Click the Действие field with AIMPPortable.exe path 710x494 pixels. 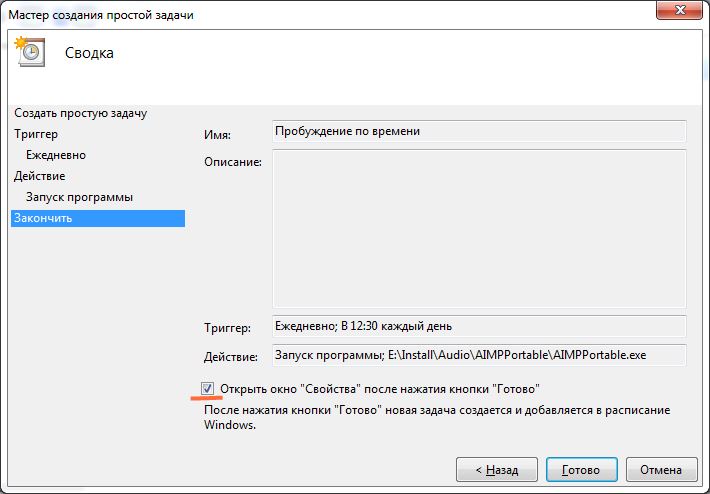[479, 355]
